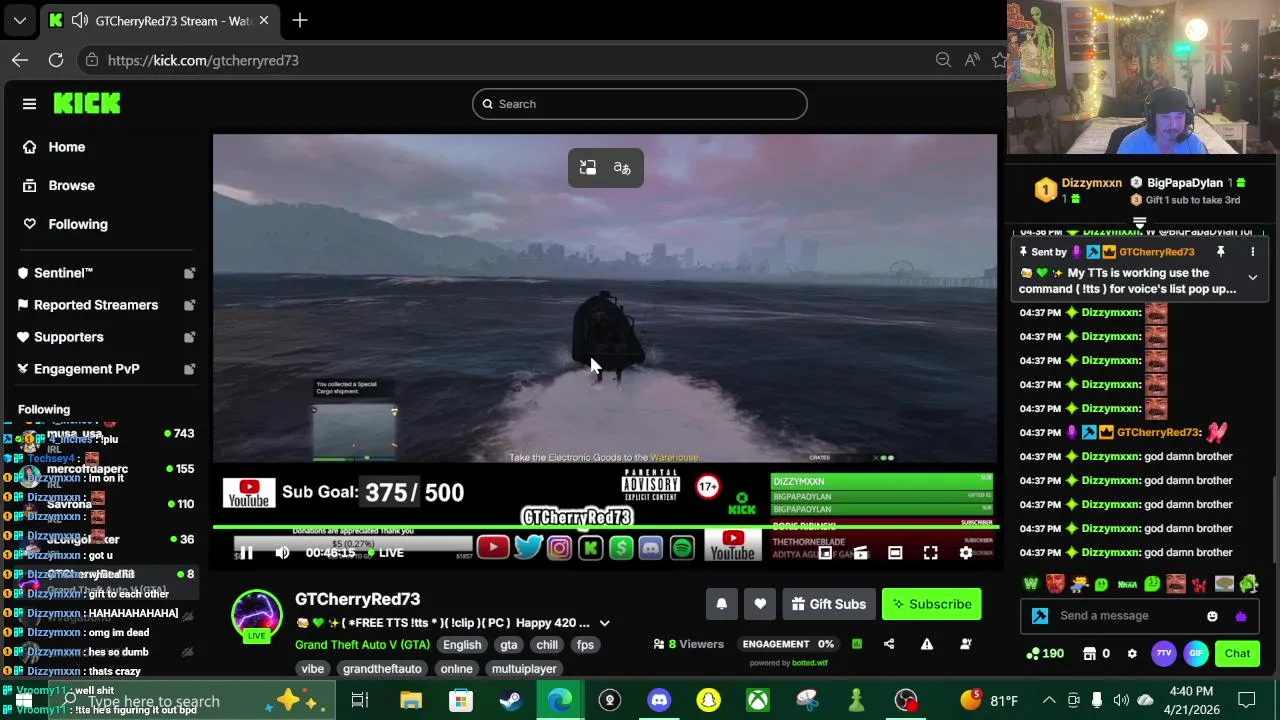Open moderator hammer icon in chat input
The image size is (1280, 720).
click(1040, 616)
